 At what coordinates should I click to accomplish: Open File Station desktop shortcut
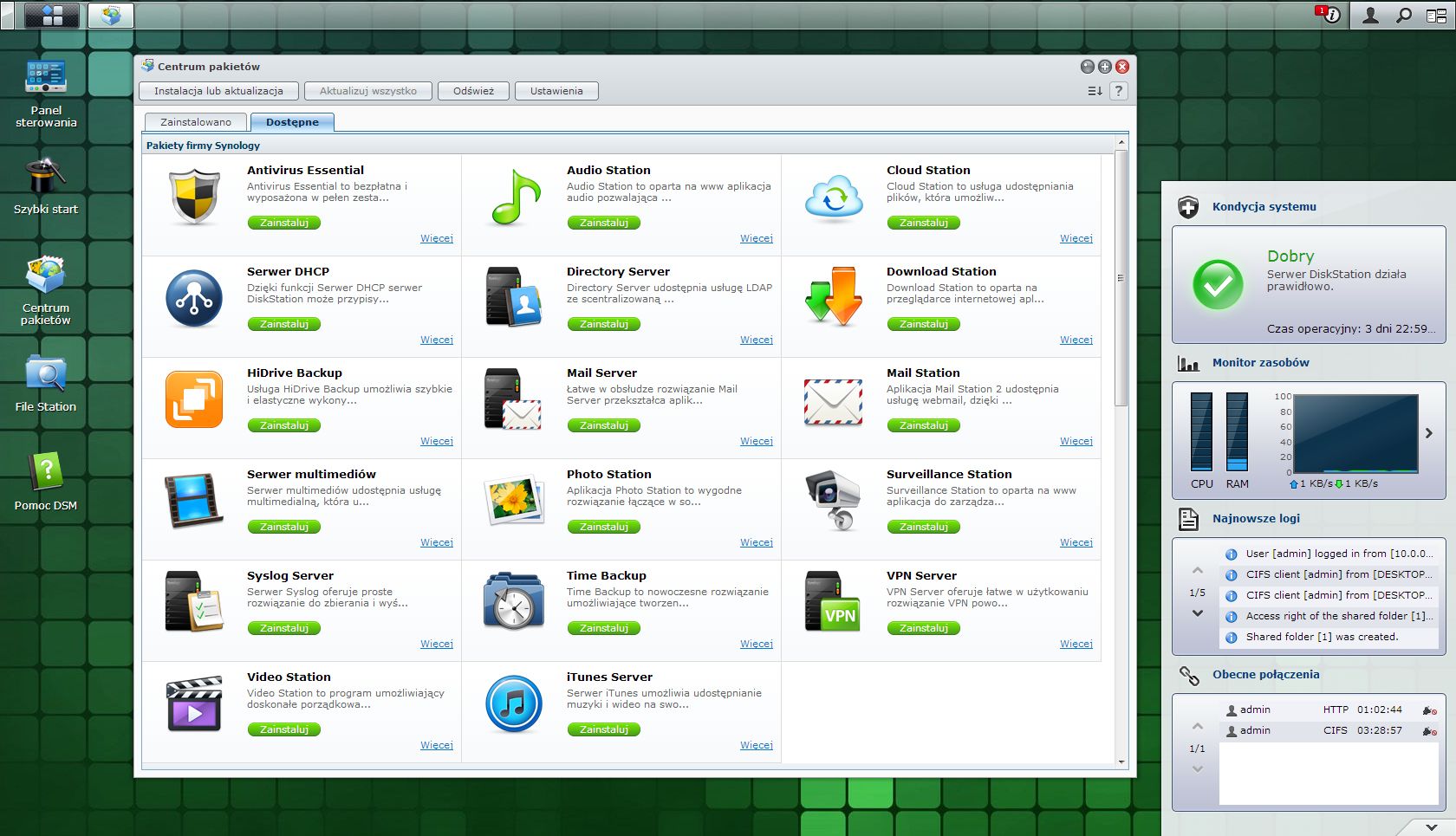click(x=46, y=383)
